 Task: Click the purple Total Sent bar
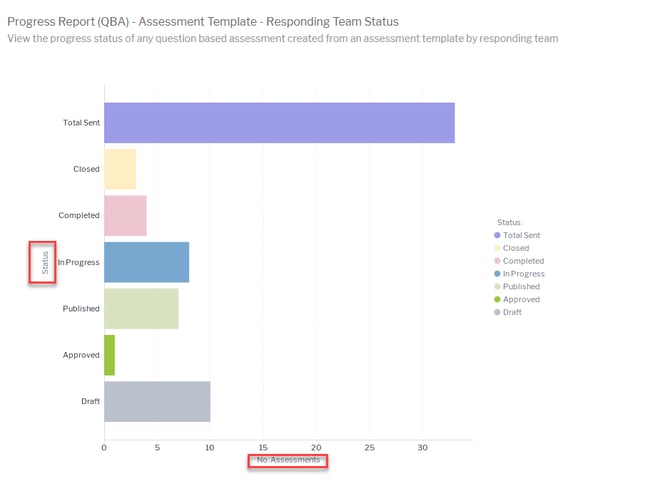coord(279,123)
